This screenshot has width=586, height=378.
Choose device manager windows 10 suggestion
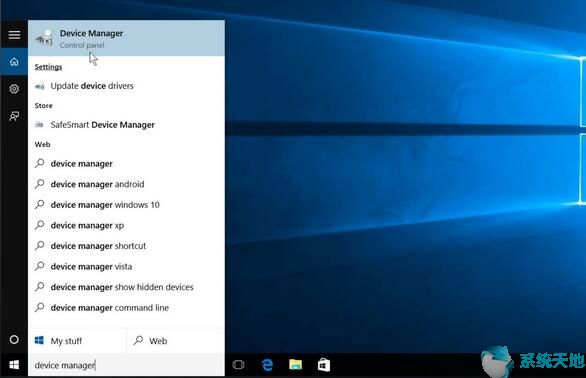click(x=126, y=205)
